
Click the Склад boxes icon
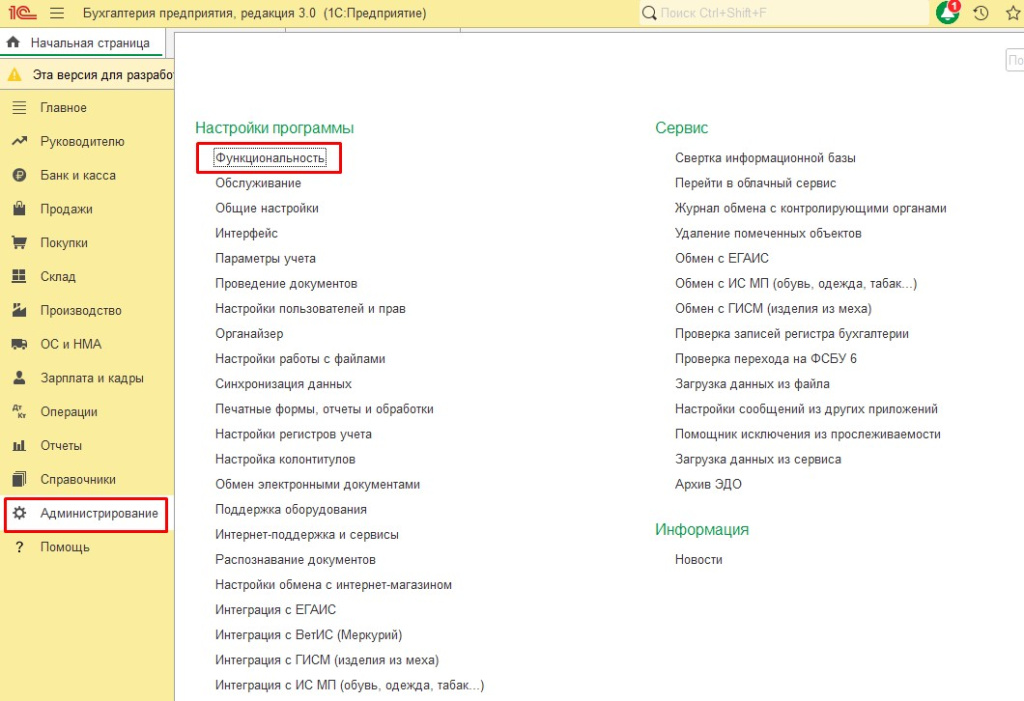point(20,276)
